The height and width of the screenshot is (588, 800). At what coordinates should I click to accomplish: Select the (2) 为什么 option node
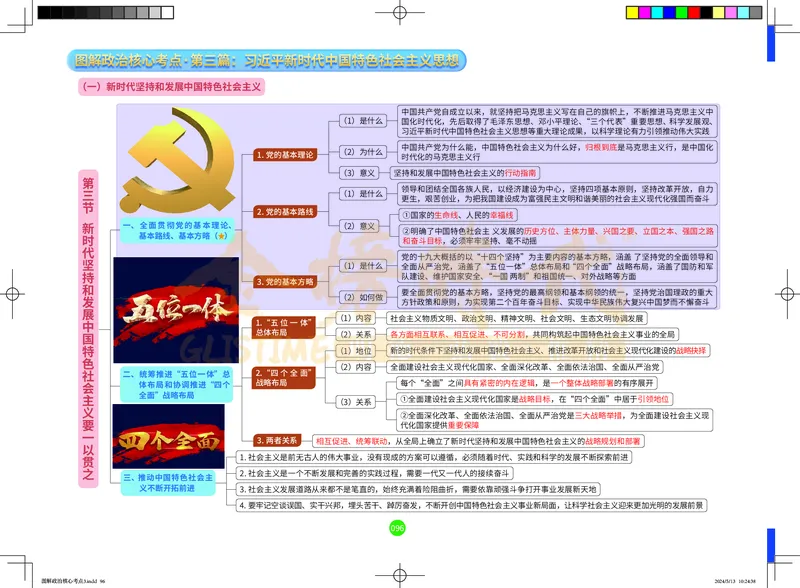tap(362, 151)
